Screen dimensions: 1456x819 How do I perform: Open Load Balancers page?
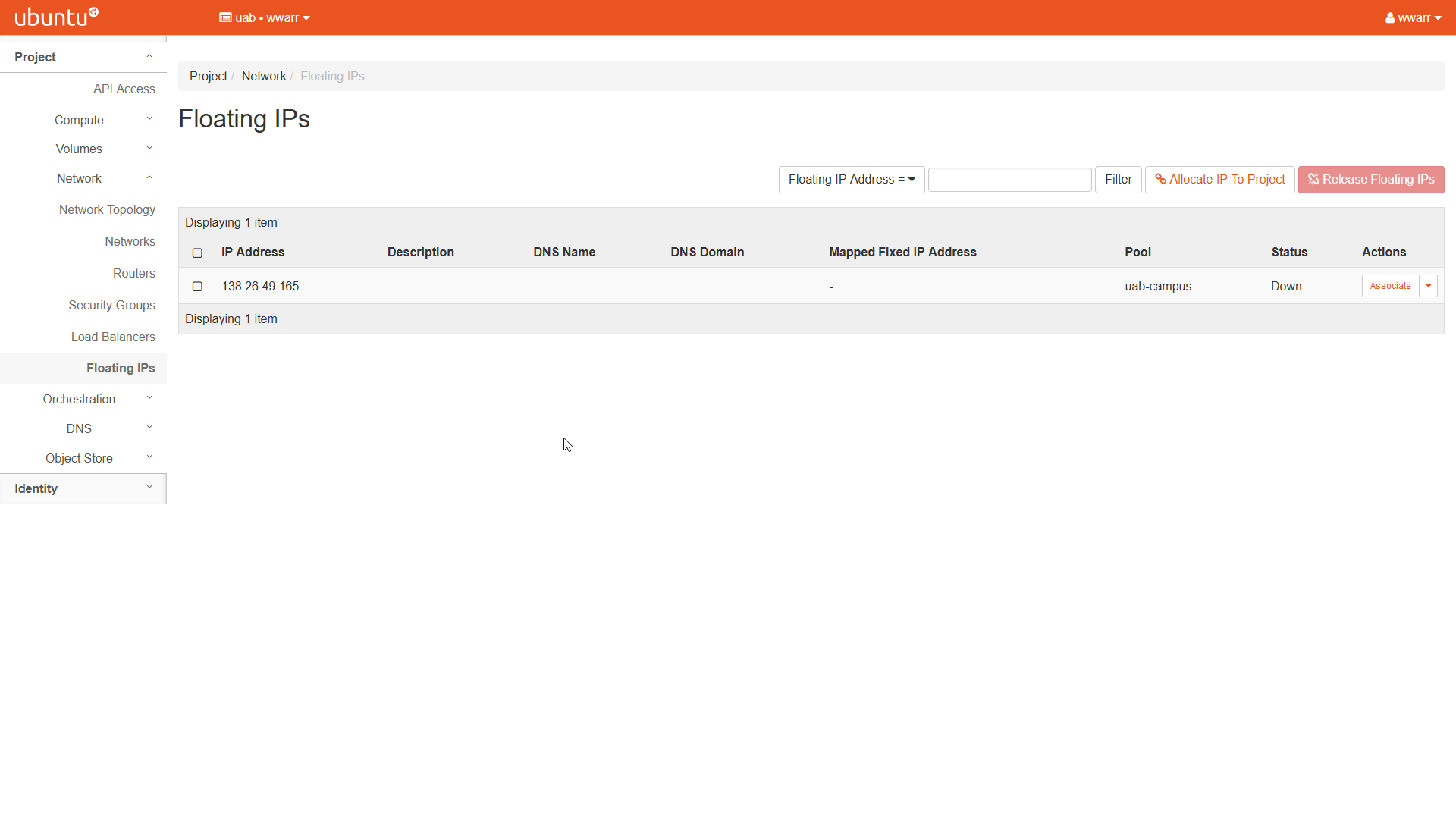click(113, 337)
